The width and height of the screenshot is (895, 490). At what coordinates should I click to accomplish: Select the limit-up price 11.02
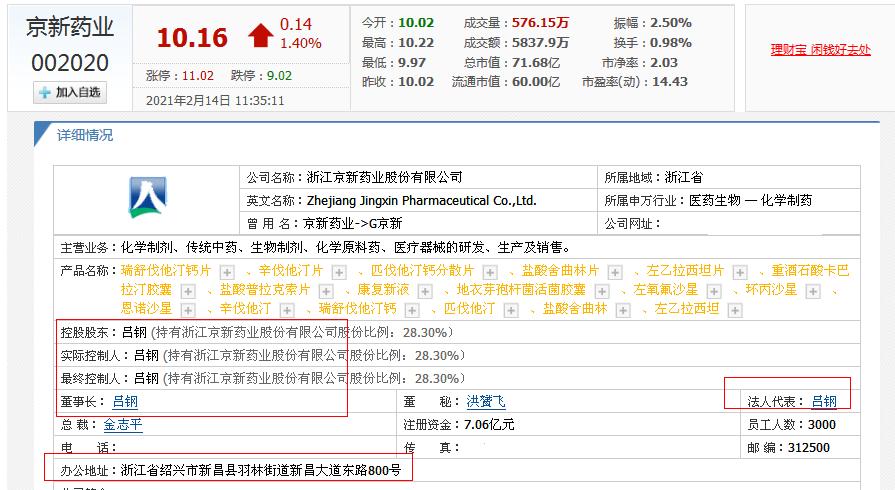coord(198,75)
